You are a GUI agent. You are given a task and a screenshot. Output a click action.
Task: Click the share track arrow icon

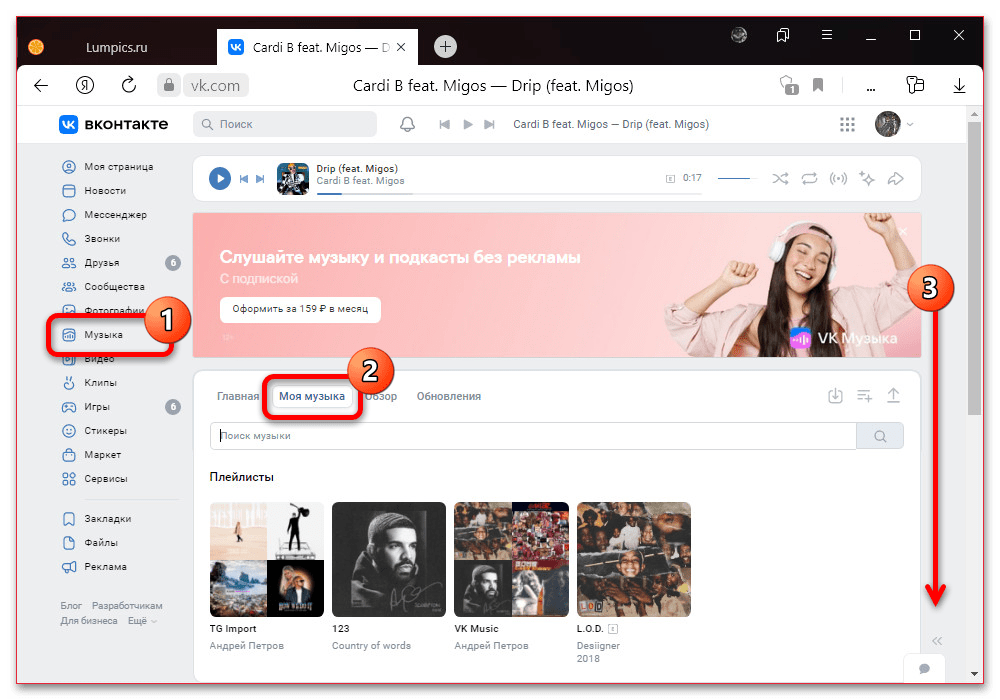click(895, 179)
